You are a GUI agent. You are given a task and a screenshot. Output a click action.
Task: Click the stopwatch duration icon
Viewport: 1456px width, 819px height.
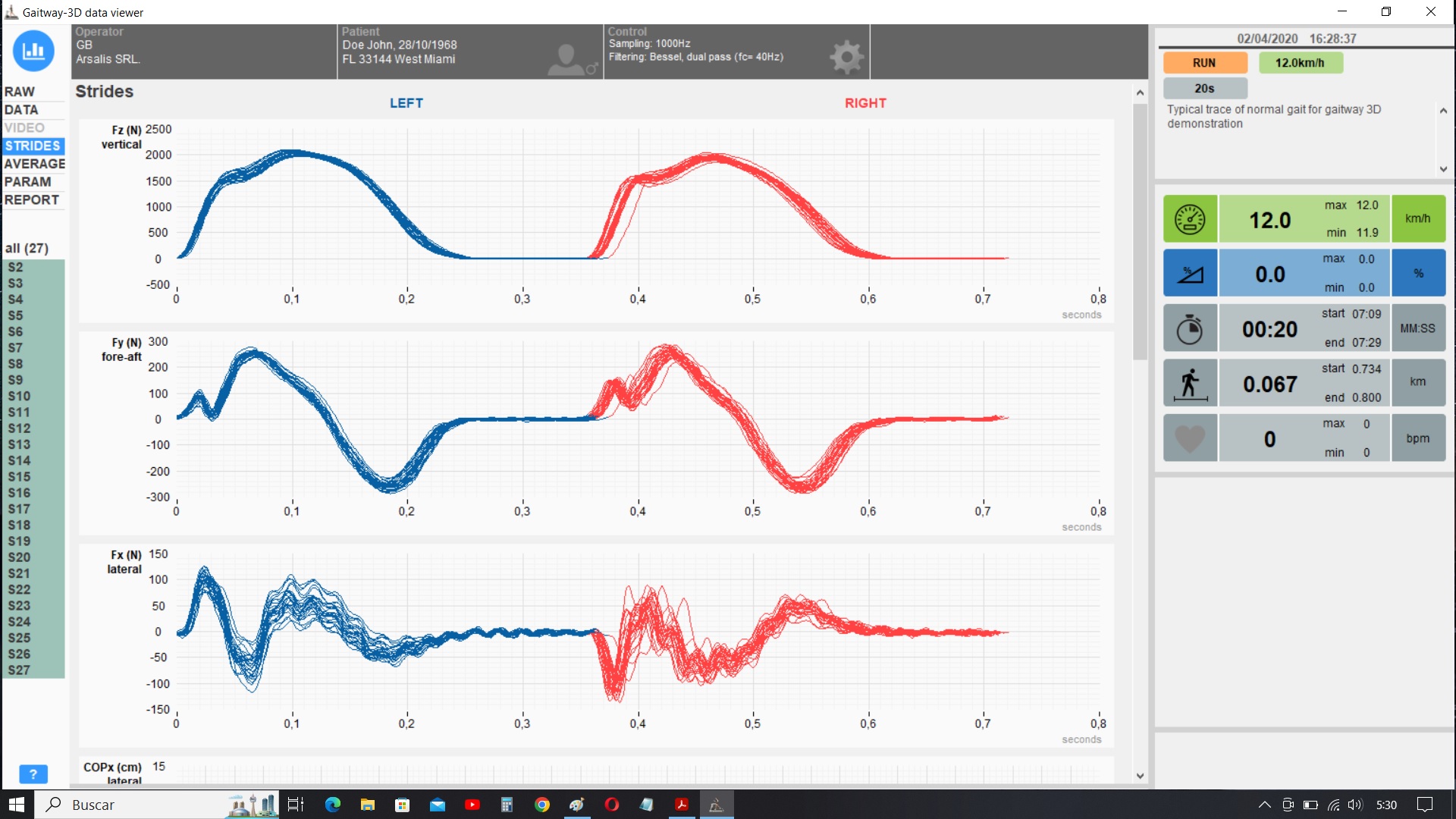1190,329
